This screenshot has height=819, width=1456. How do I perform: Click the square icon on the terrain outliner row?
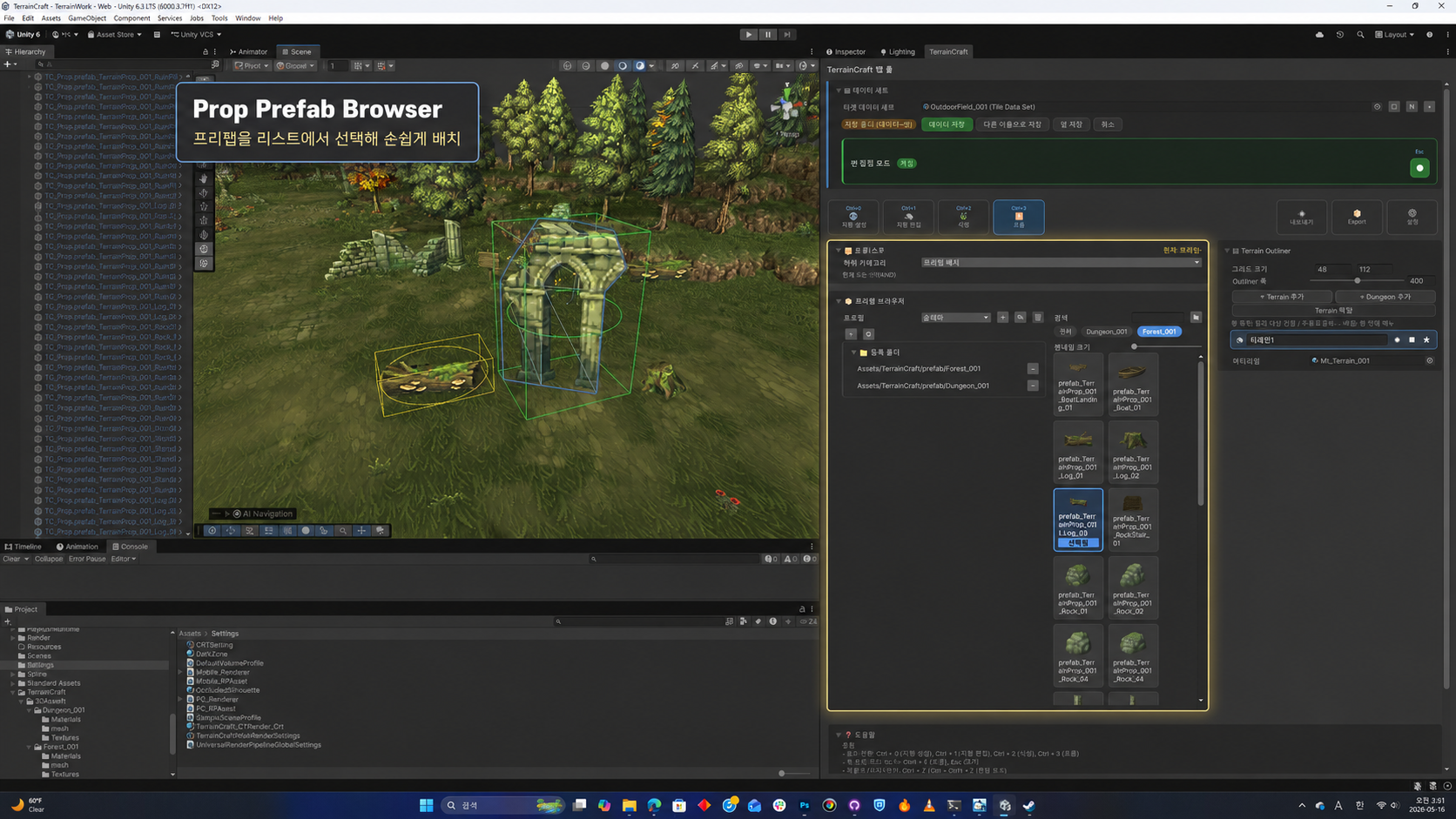(x=1412, y=340)
